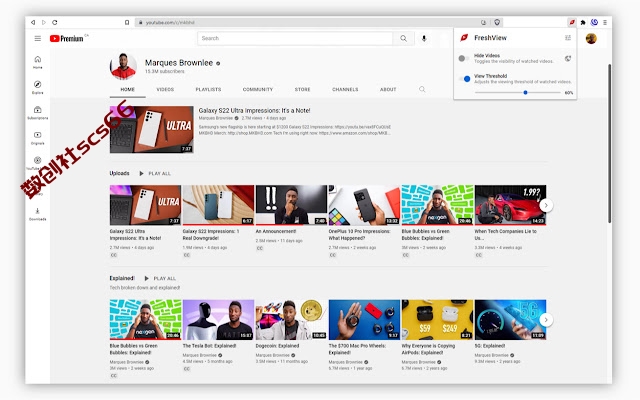Open featured video title Galaxy S22 Ultra Impressions

coord(254,111)
